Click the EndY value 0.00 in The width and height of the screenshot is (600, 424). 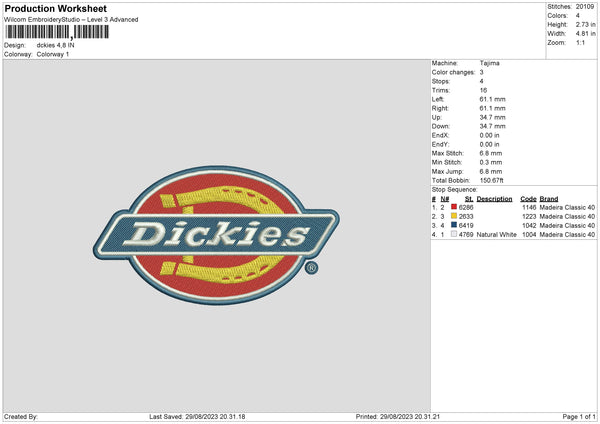click(489, 144)
